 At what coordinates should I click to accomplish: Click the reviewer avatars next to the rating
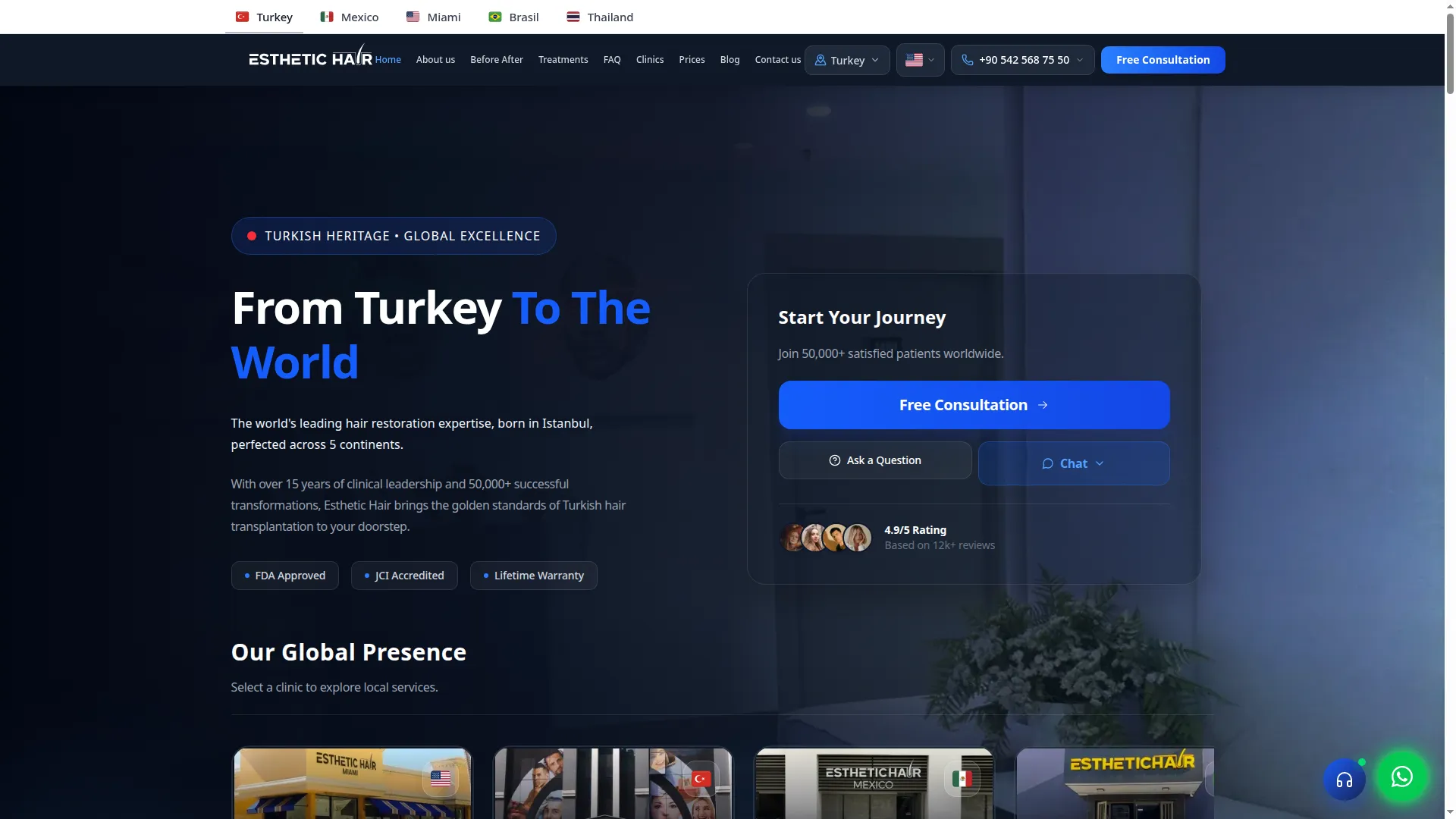pyautogui.click(x=826, y=537)
